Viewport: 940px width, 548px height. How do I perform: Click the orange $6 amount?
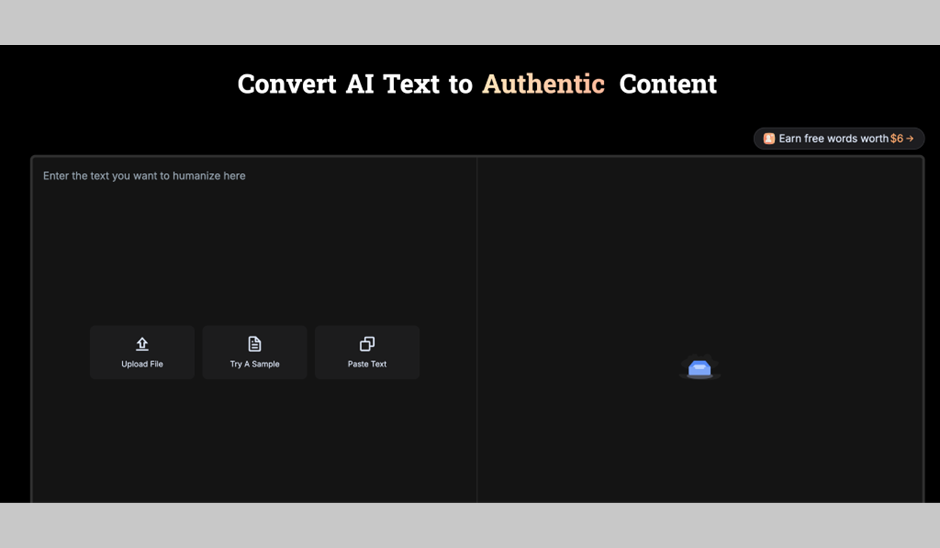(896, 139)
